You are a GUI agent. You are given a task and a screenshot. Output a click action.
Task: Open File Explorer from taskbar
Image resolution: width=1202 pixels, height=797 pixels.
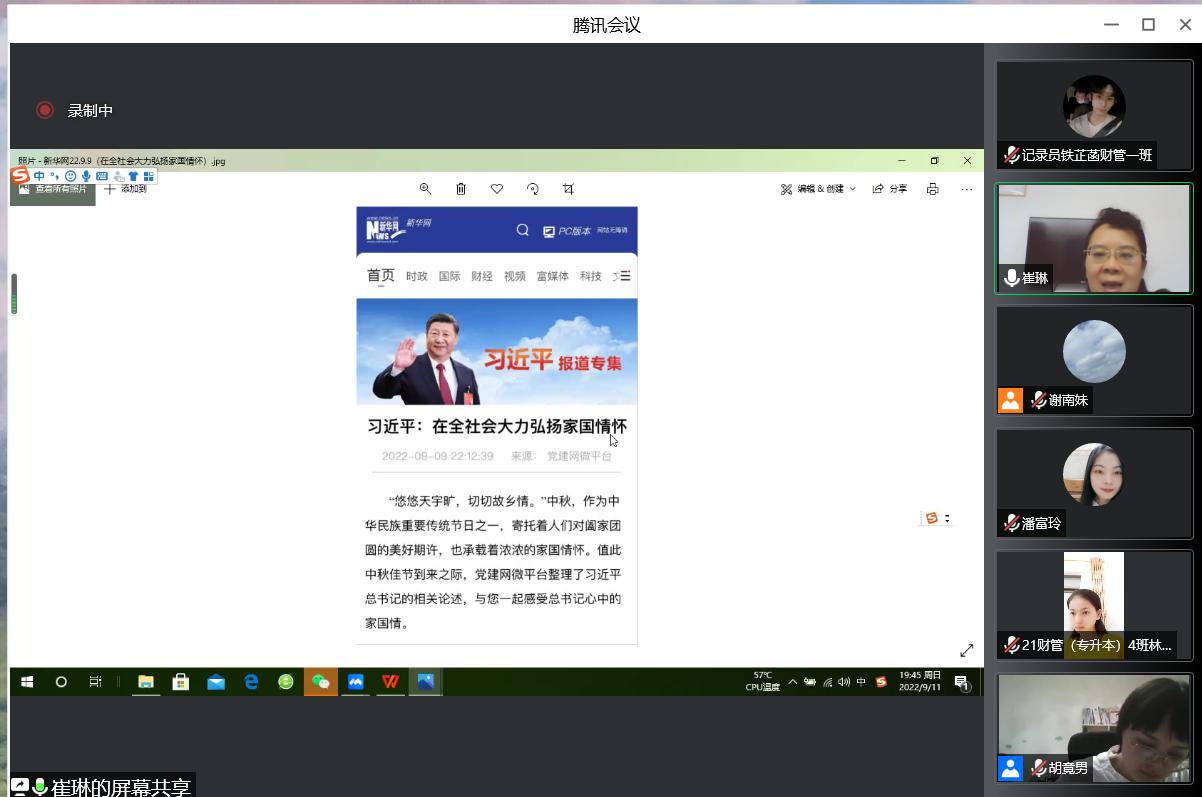point(146,682)
